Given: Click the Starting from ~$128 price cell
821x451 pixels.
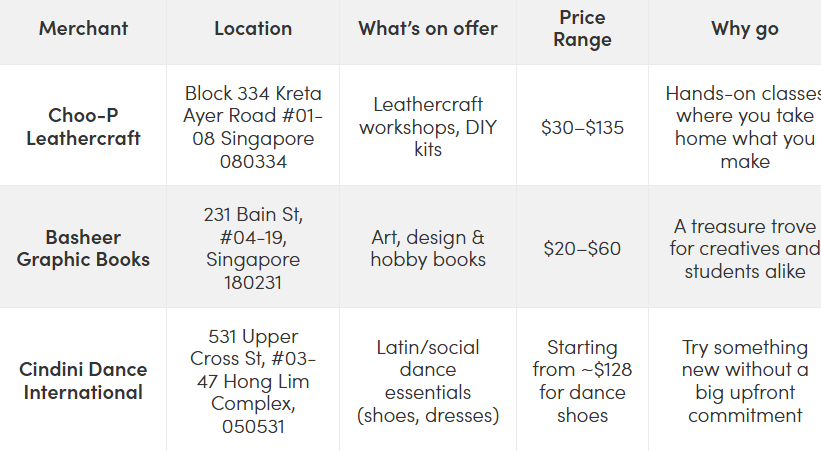Looking at the screenshot, I should pyautogui.click(x=582, y=381).
